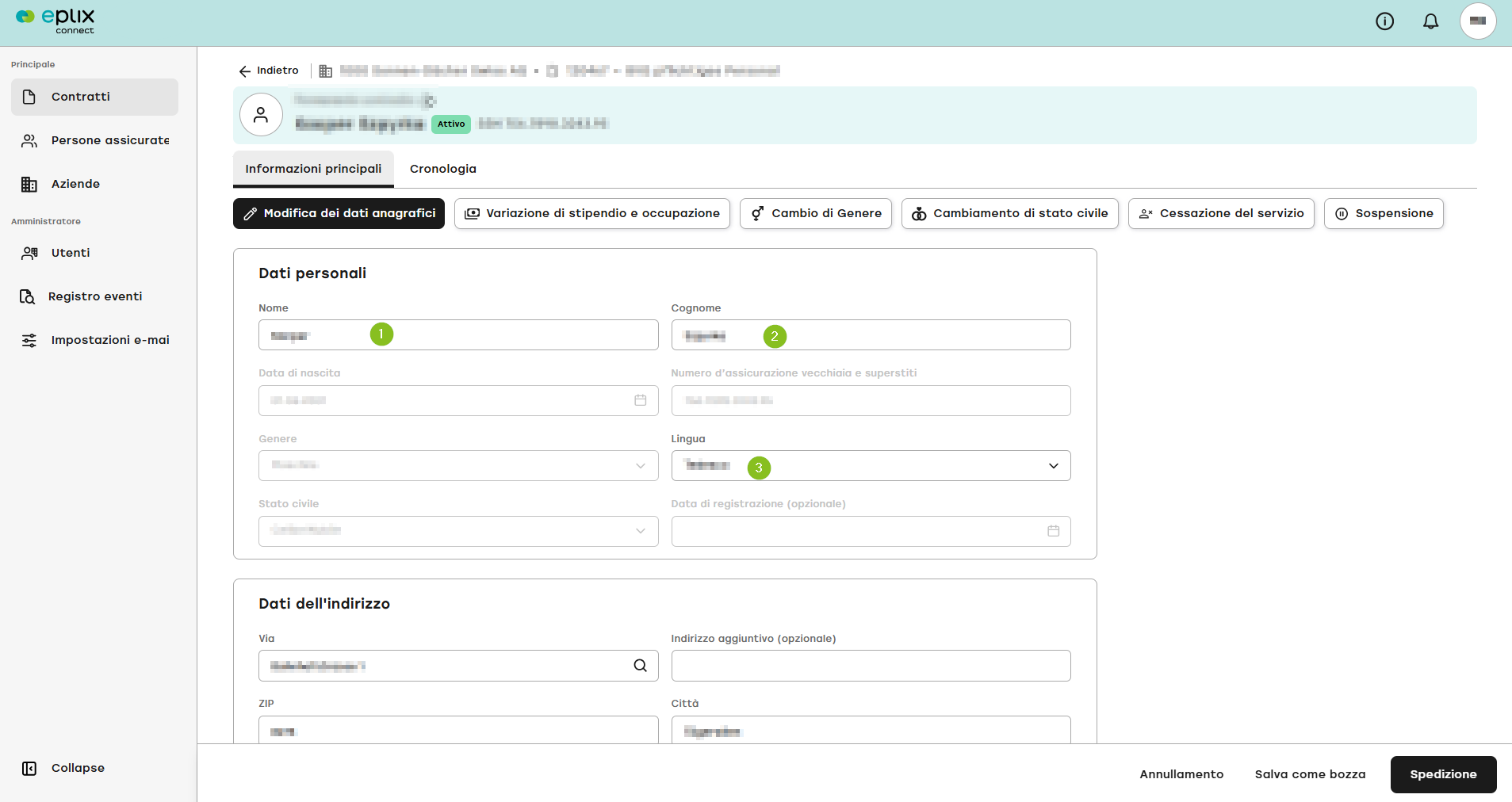Click the Registro eventi search-document icon

pyautogui.click(x=27, y=296)
